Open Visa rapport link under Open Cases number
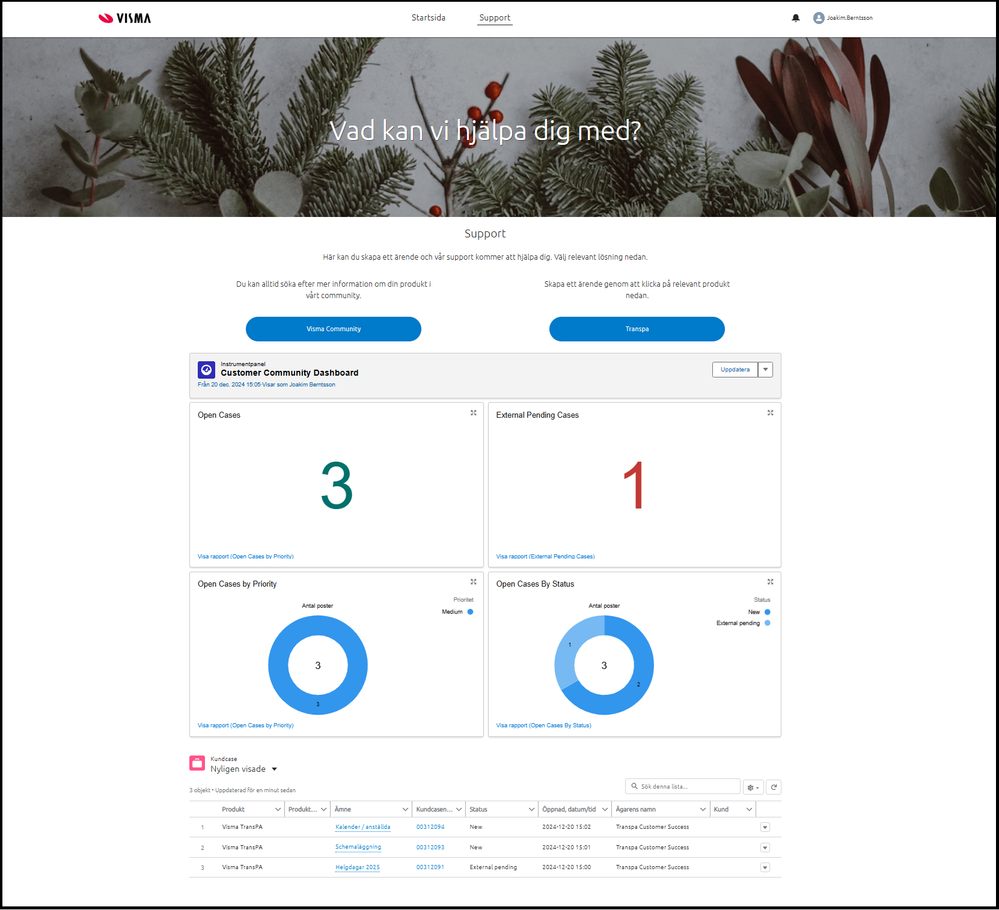This screenshot has width=999, height=910. (x=245, y=556)
